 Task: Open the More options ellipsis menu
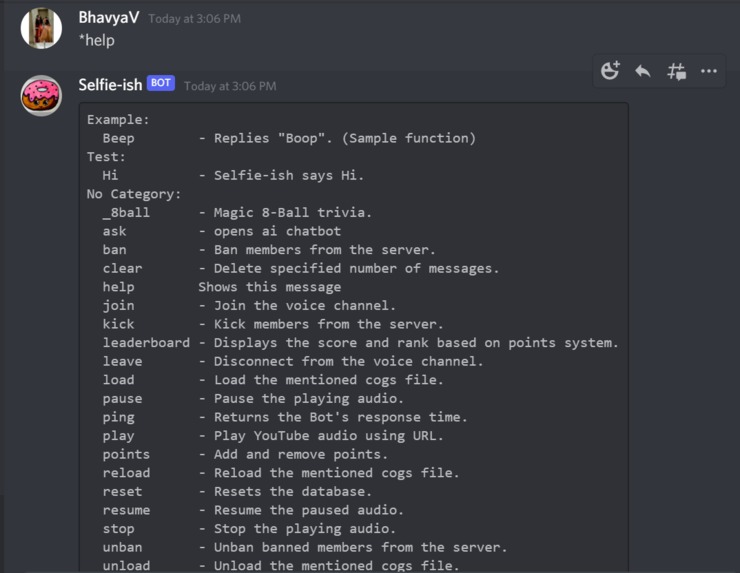(709, 71)
